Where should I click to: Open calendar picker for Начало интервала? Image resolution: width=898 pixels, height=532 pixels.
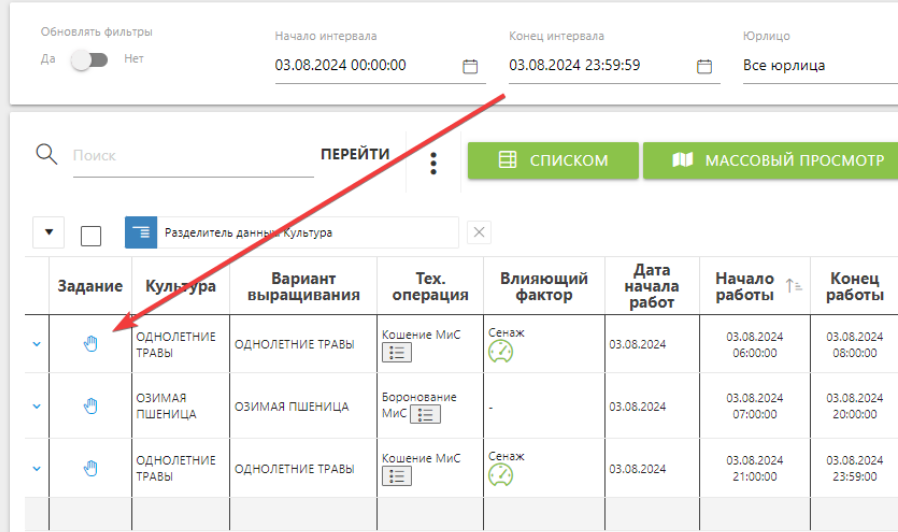tap(470, 66)
